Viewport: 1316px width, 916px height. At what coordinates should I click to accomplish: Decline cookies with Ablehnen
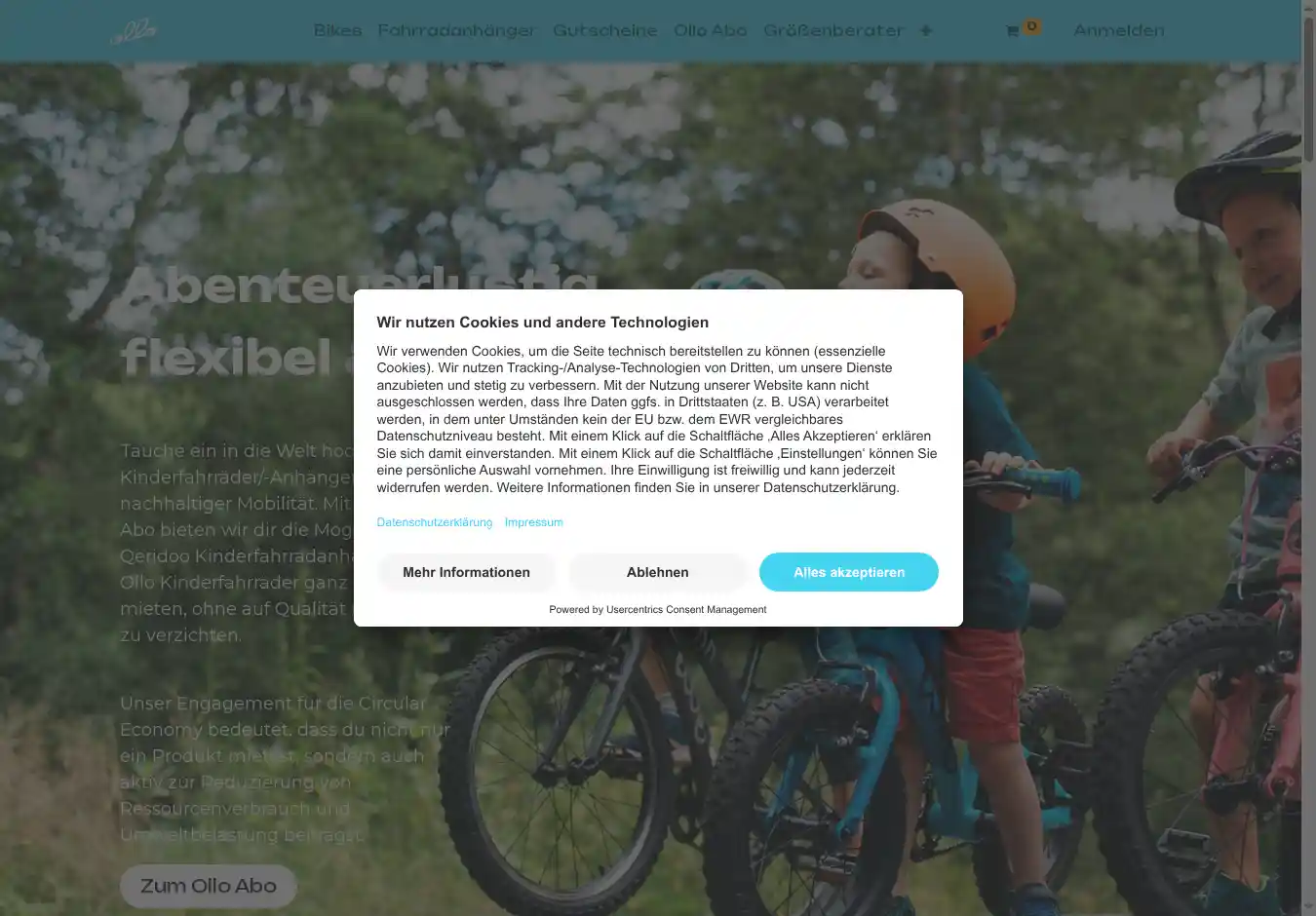click(658, 572)
